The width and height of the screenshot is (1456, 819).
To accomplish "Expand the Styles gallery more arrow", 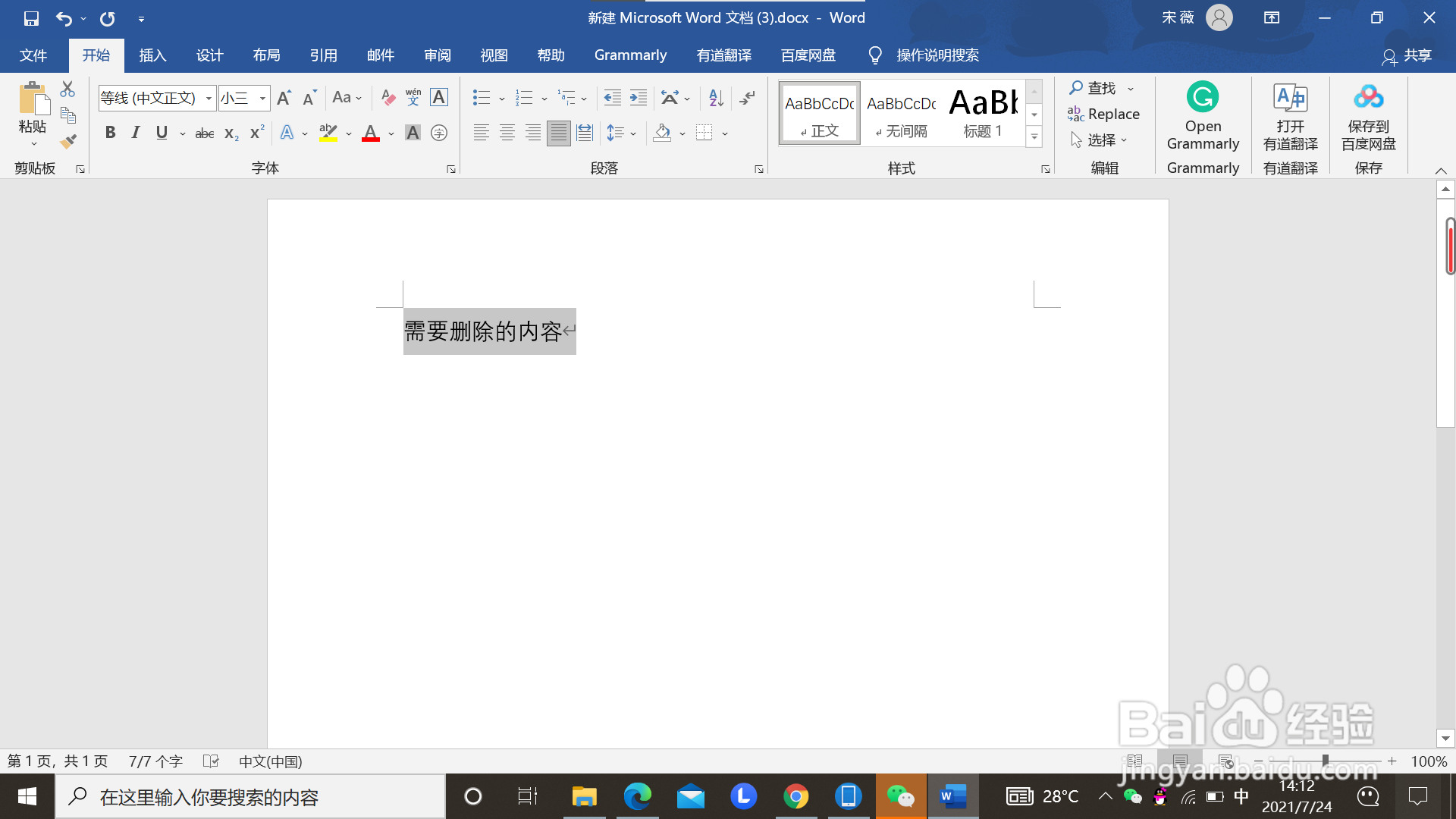I will click(1034, 137).
